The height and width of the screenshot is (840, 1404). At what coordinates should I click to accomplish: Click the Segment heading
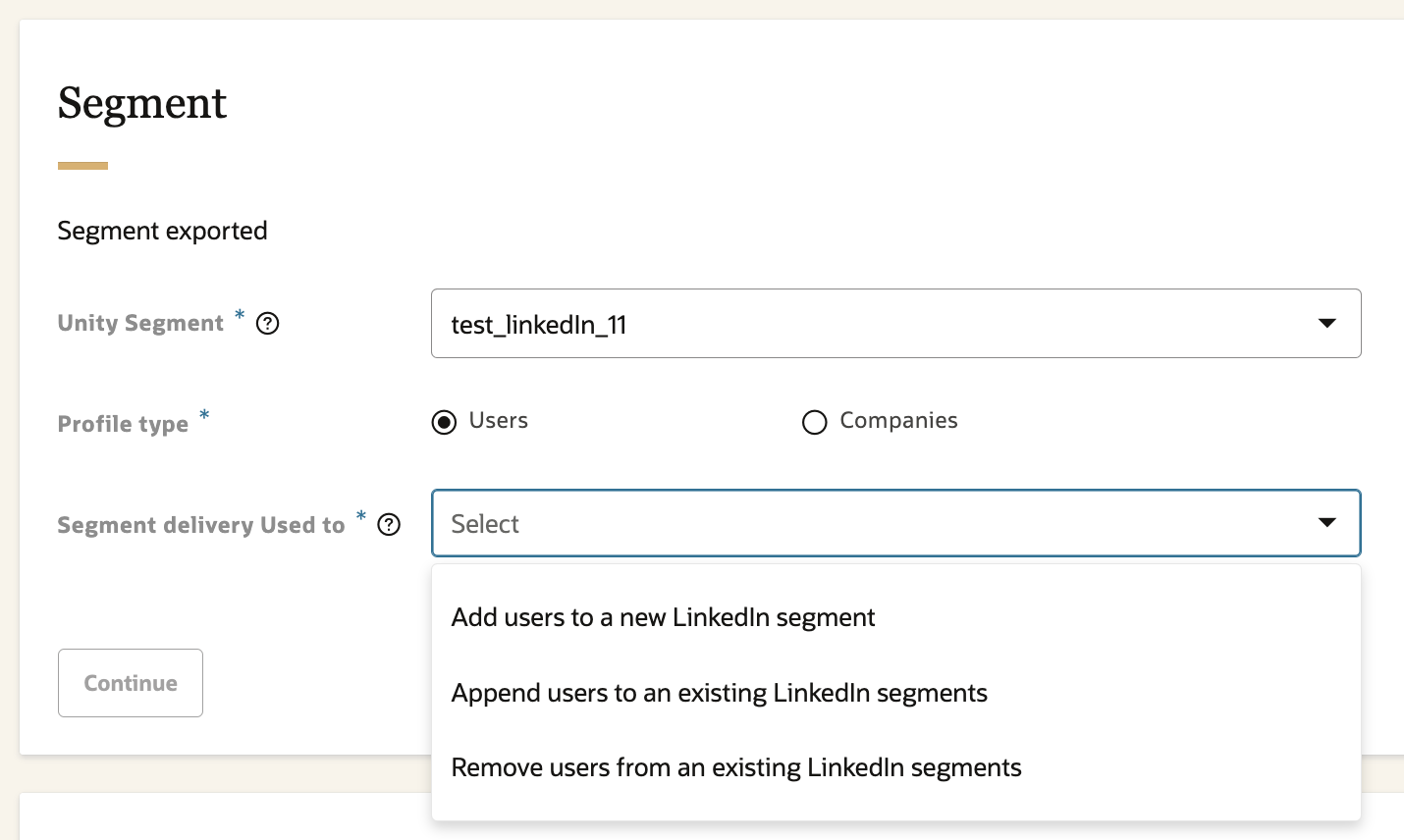click(x=142, y=103)
